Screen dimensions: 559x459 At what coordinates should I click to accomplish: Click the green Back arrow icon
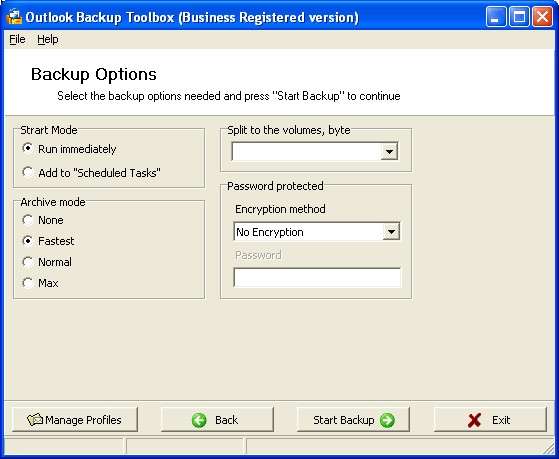[x=199, y=420]
